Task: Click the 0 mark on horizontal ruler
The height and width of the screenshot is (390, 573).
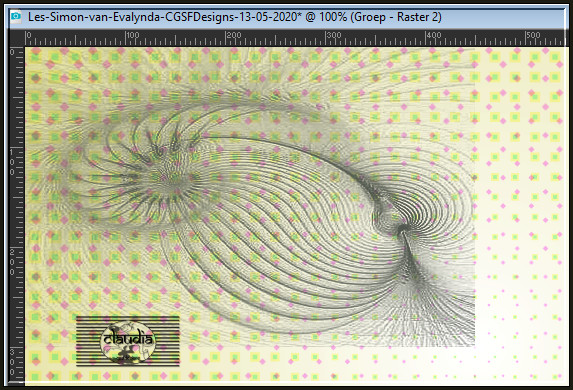Action: tap(29, 35)
